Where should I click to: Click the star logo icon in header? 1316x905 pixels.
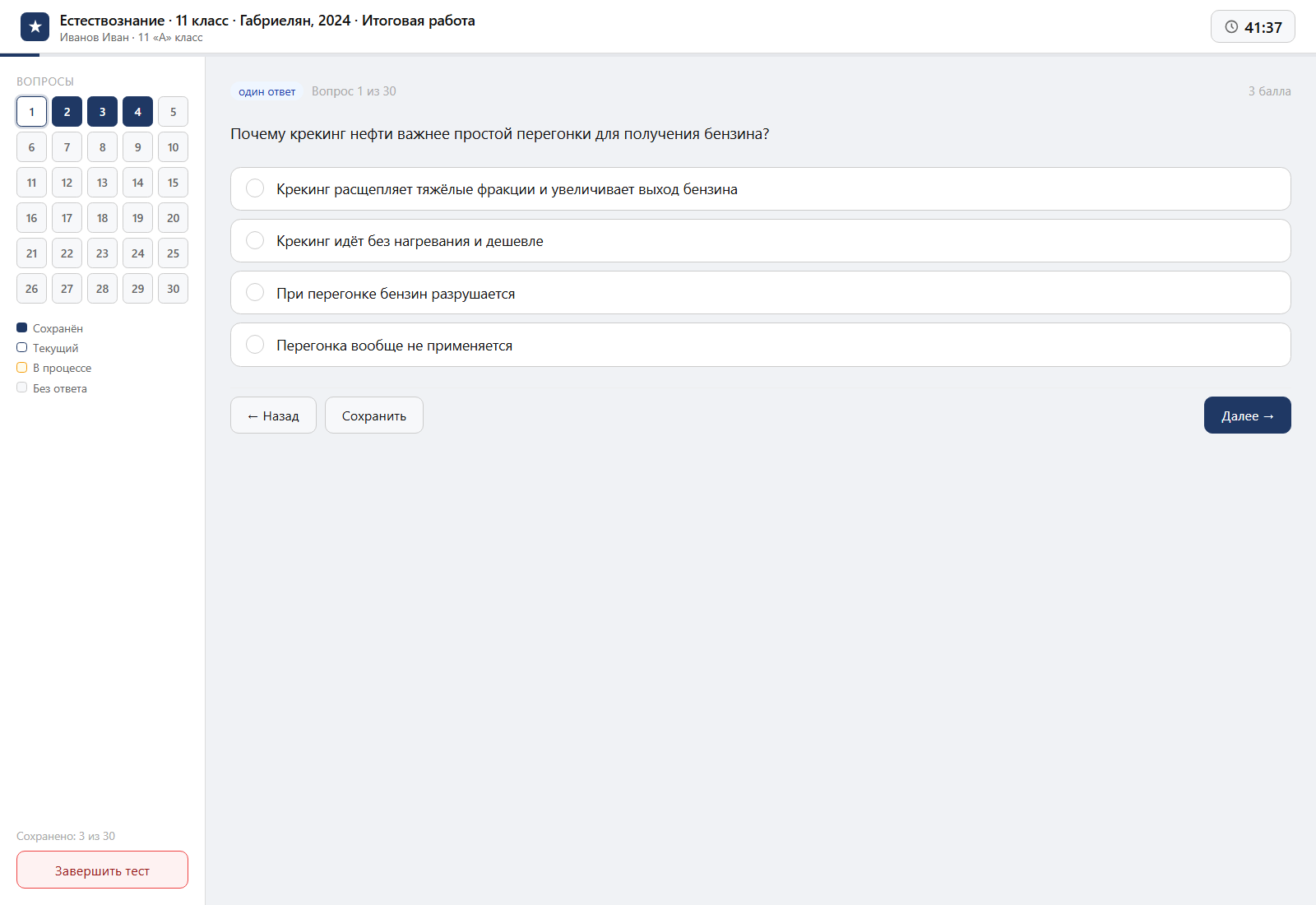coord(35,27)
